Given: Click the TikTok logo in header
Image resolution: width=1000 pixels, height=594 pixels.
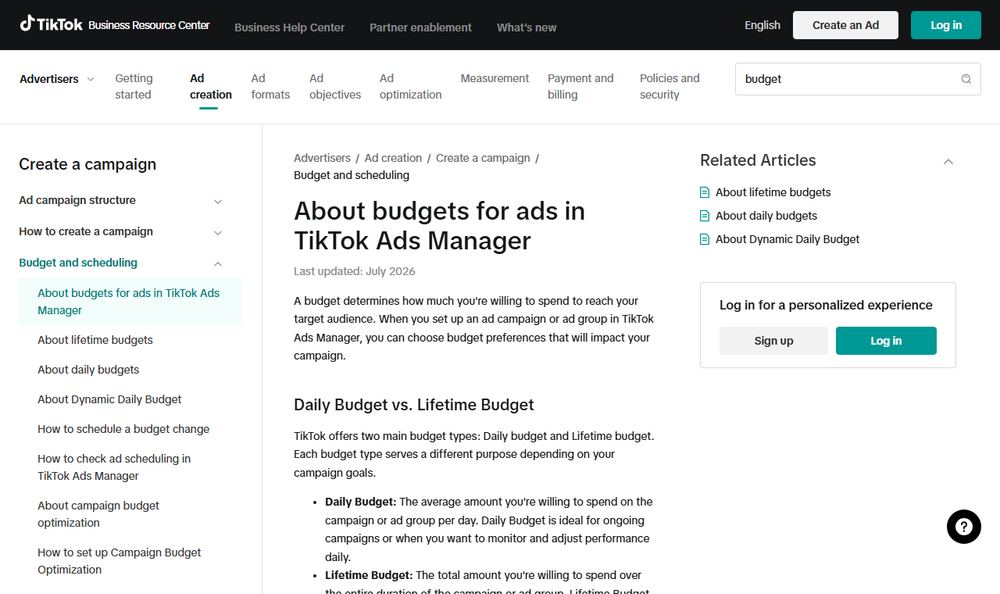Looking at the screenshot, I should coord(51,24).
